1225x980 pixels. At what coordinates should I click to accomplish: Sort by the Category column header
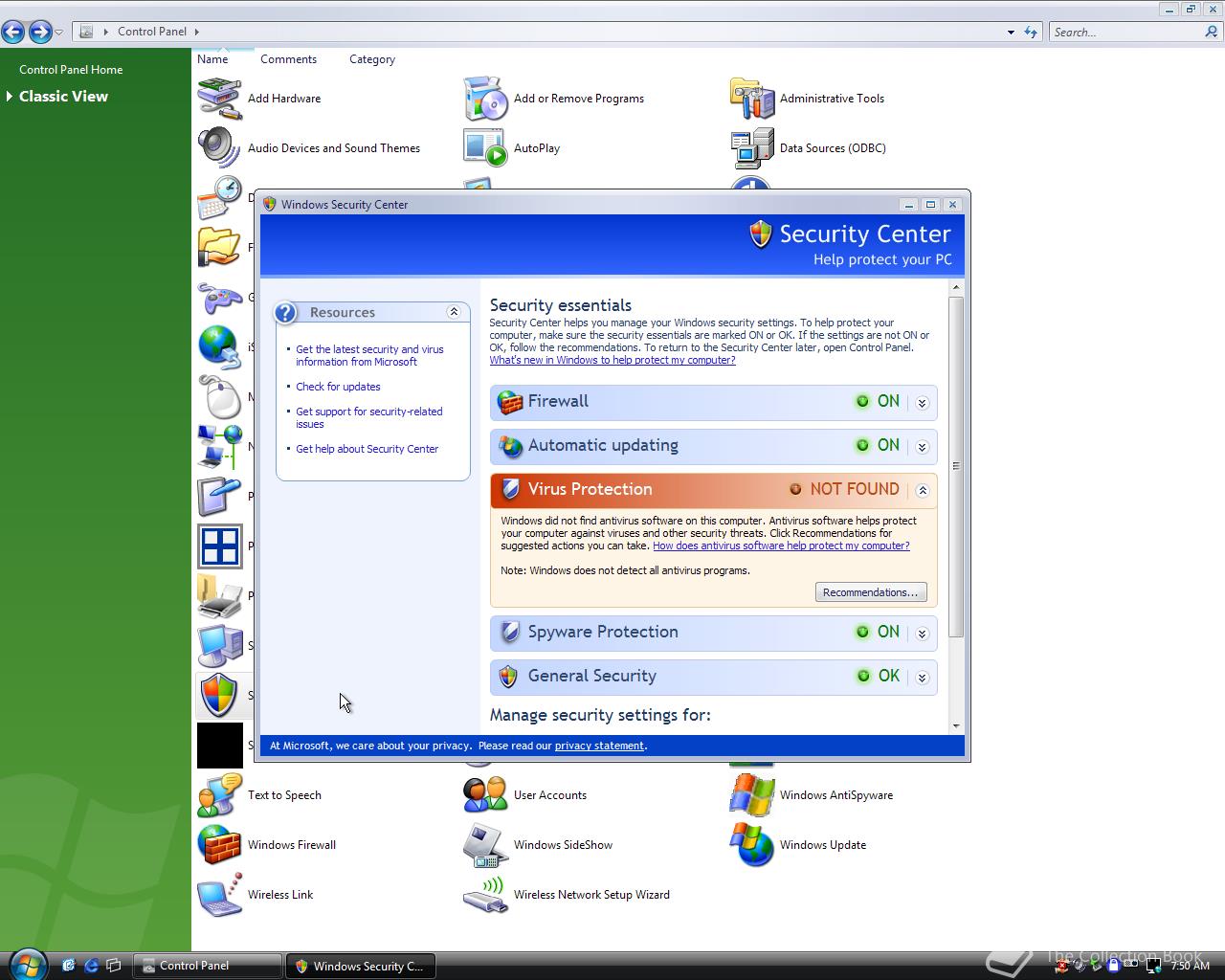(x=372, y=59)
